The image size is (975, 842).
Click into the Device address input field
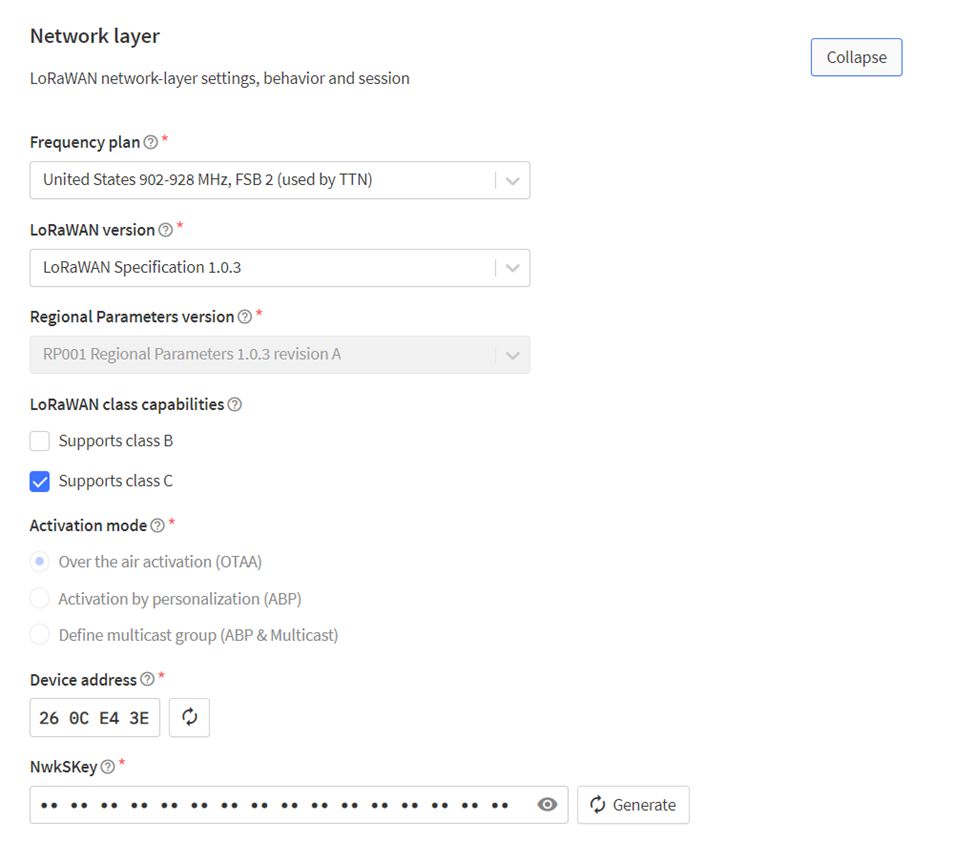click(95, 718)
